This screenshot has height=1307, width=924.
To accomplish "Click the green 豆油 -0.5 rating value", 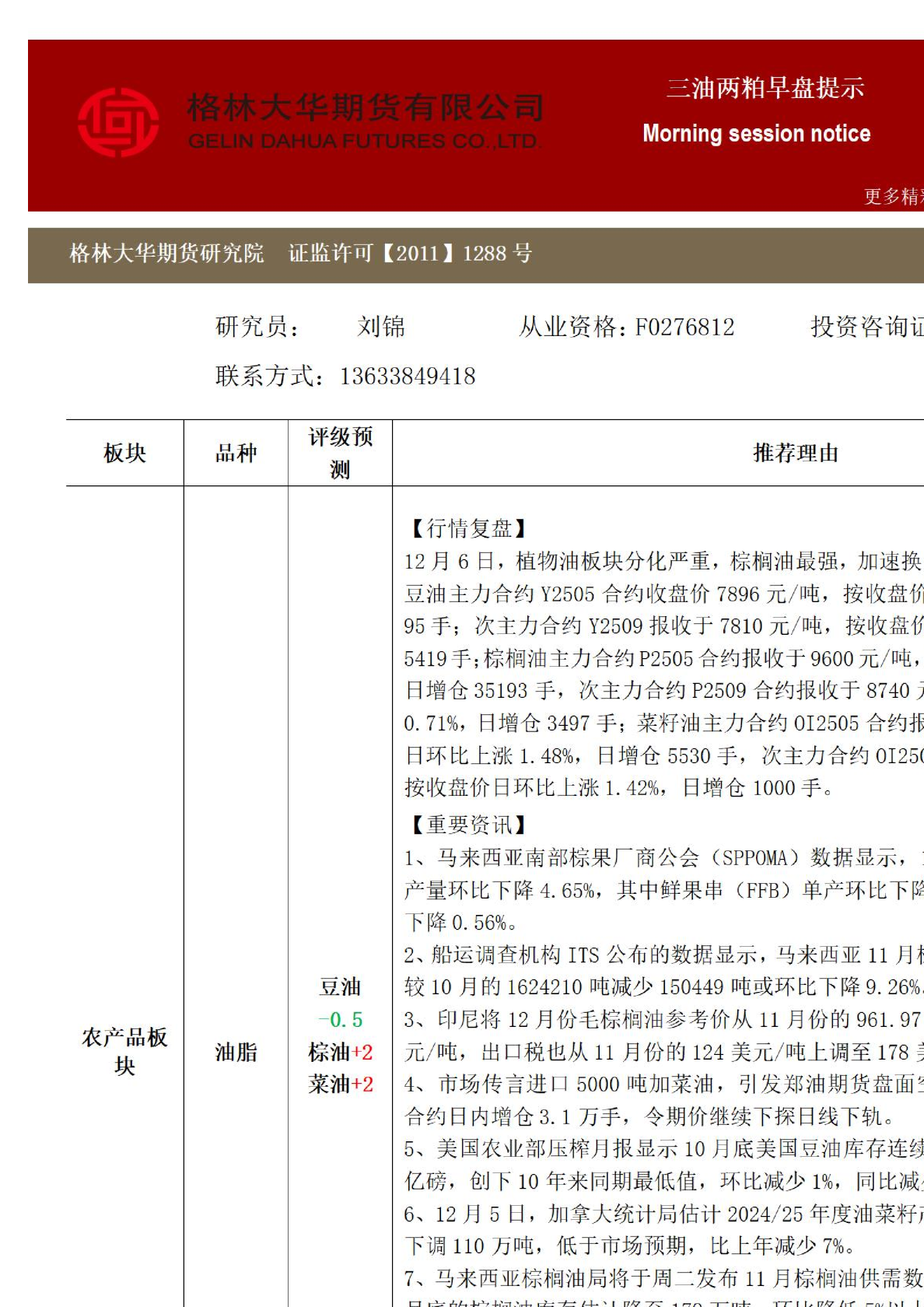I will click(341, 1020).
